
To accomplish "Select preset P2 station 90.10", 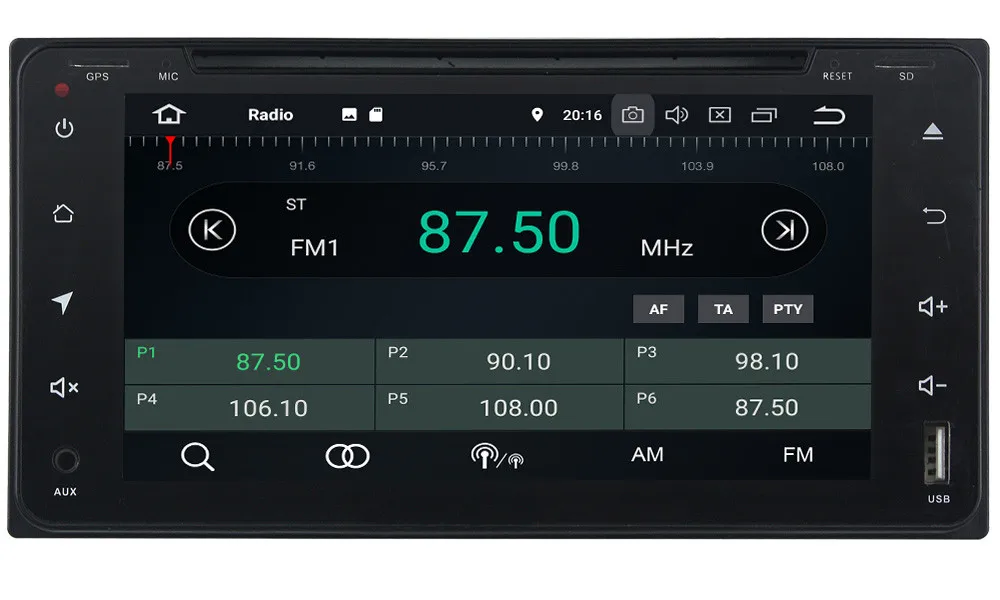I will (x=498, y=361).
